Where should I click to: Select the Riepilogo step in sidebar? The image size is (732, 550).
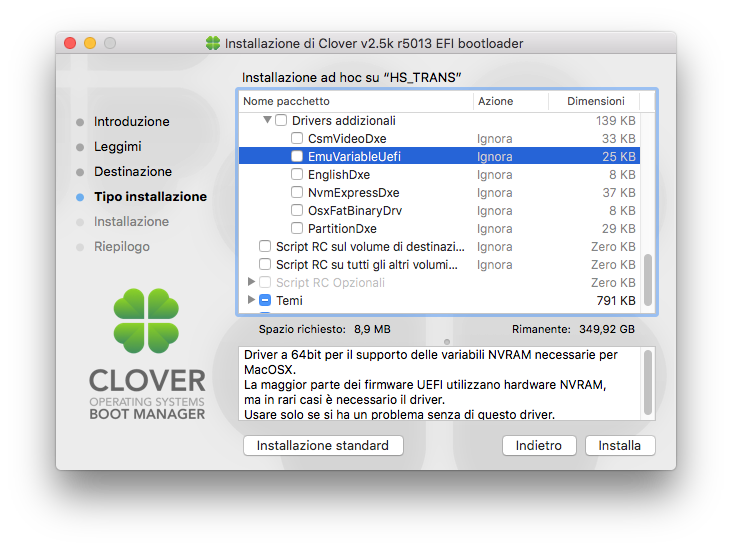click(122, 247)
